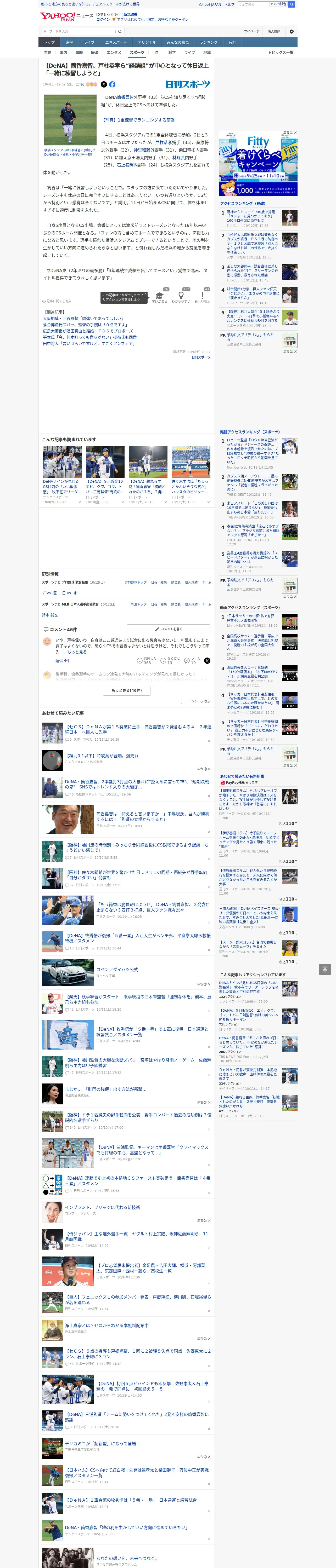Select the トップ tab
The width and height of the screenshot is (336, 1568).
pos(49,43)
